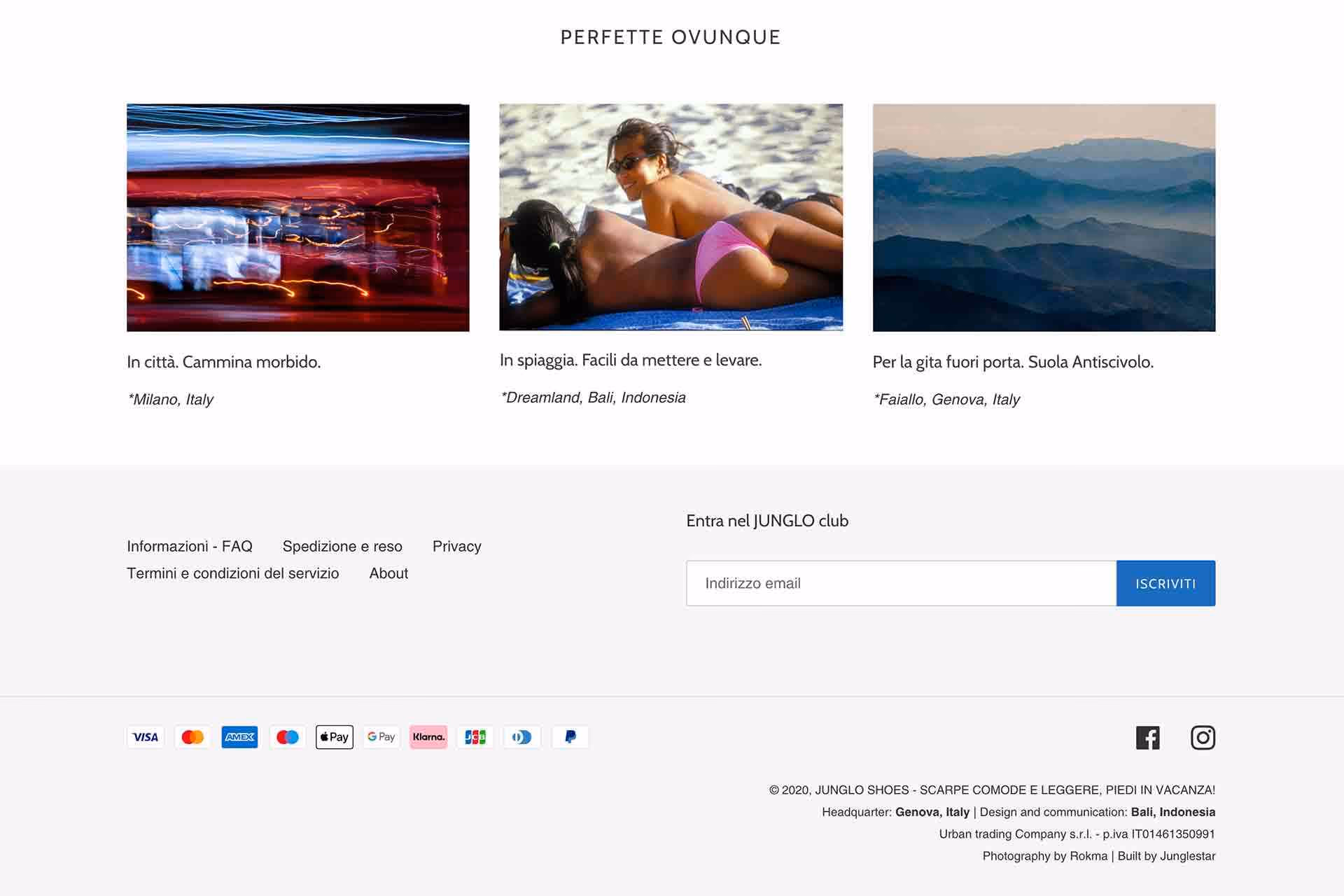
Task: Click the PERFETTE OVUNQUE heading
Action: pos(671,37)
